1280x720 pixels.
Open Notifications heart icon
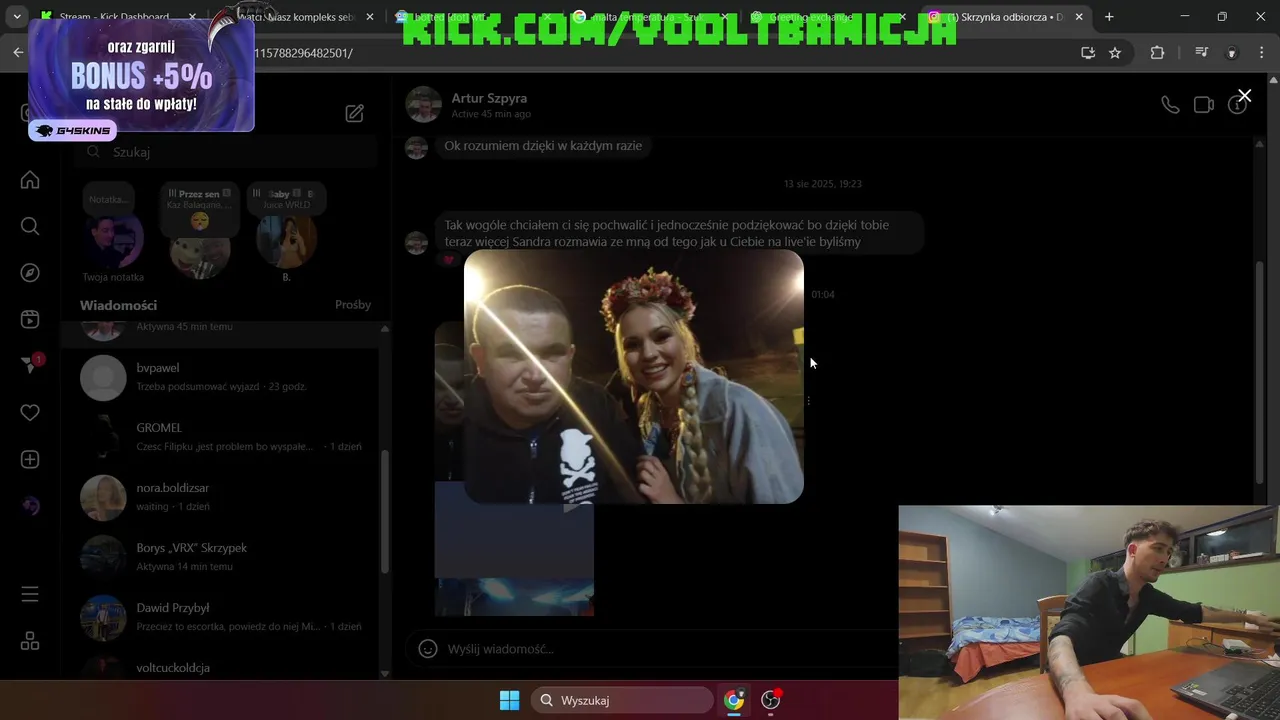(x=30, y=413)
